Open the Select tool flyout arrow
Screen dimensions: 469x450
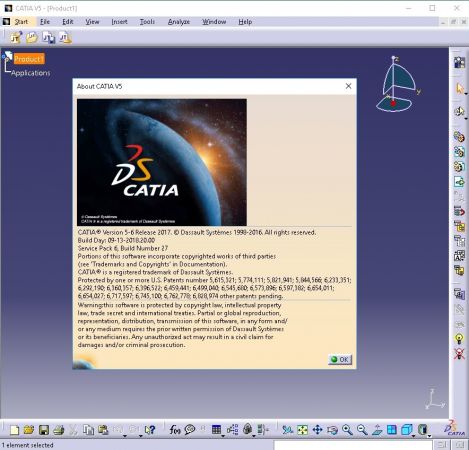(466, 94)
